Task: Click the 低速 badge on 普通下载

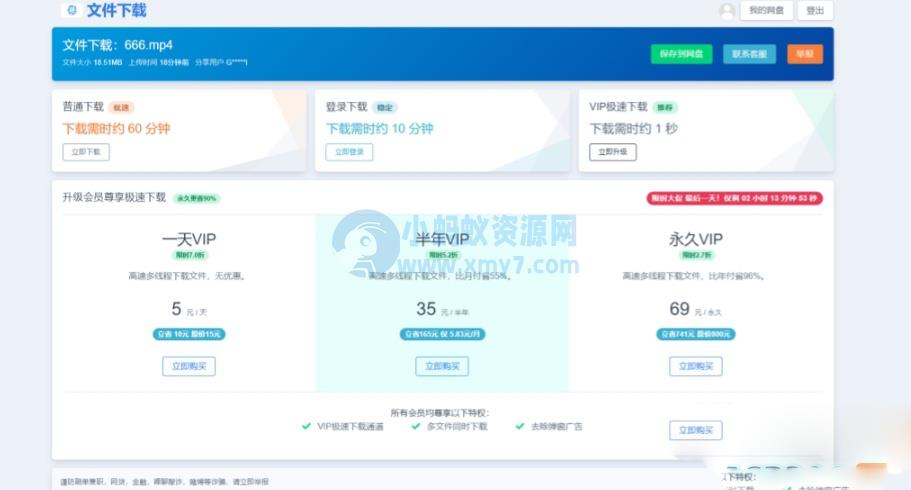Action: point(121,108)
